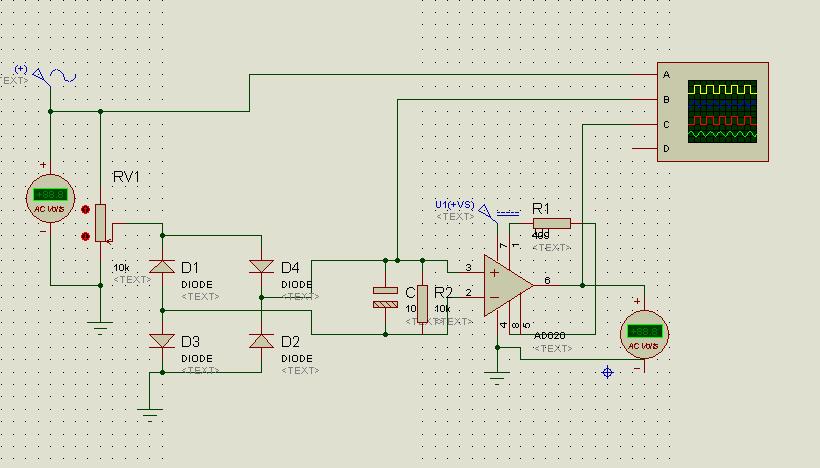Click the left AC voltmeter beside RV1
The height and width of the screenshot is (468, 820).
coord(50,199)
